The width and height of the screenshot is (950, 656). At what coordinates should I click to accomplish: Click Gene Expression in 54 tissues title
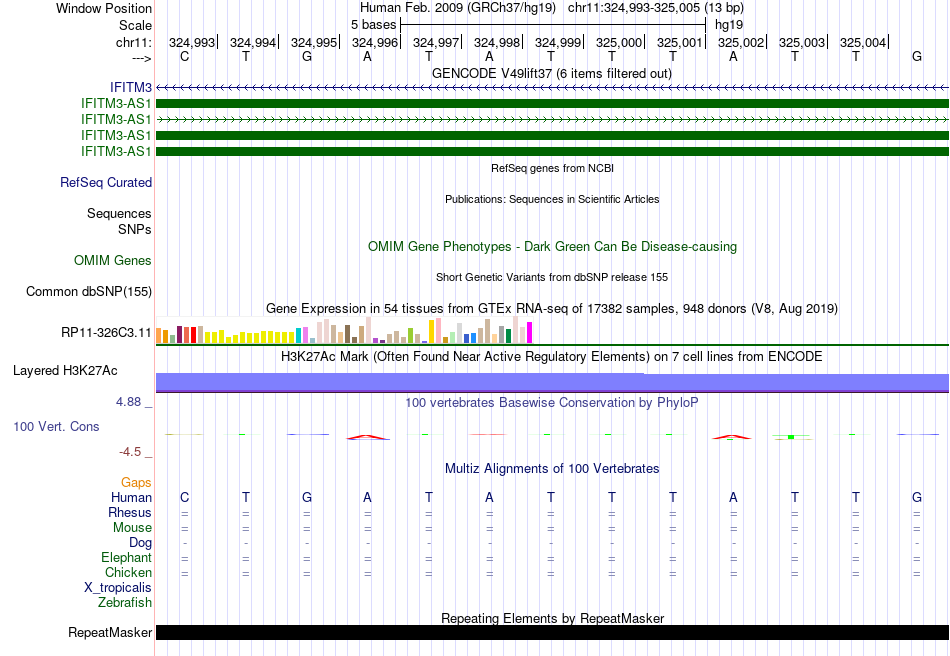coord(552,308)
